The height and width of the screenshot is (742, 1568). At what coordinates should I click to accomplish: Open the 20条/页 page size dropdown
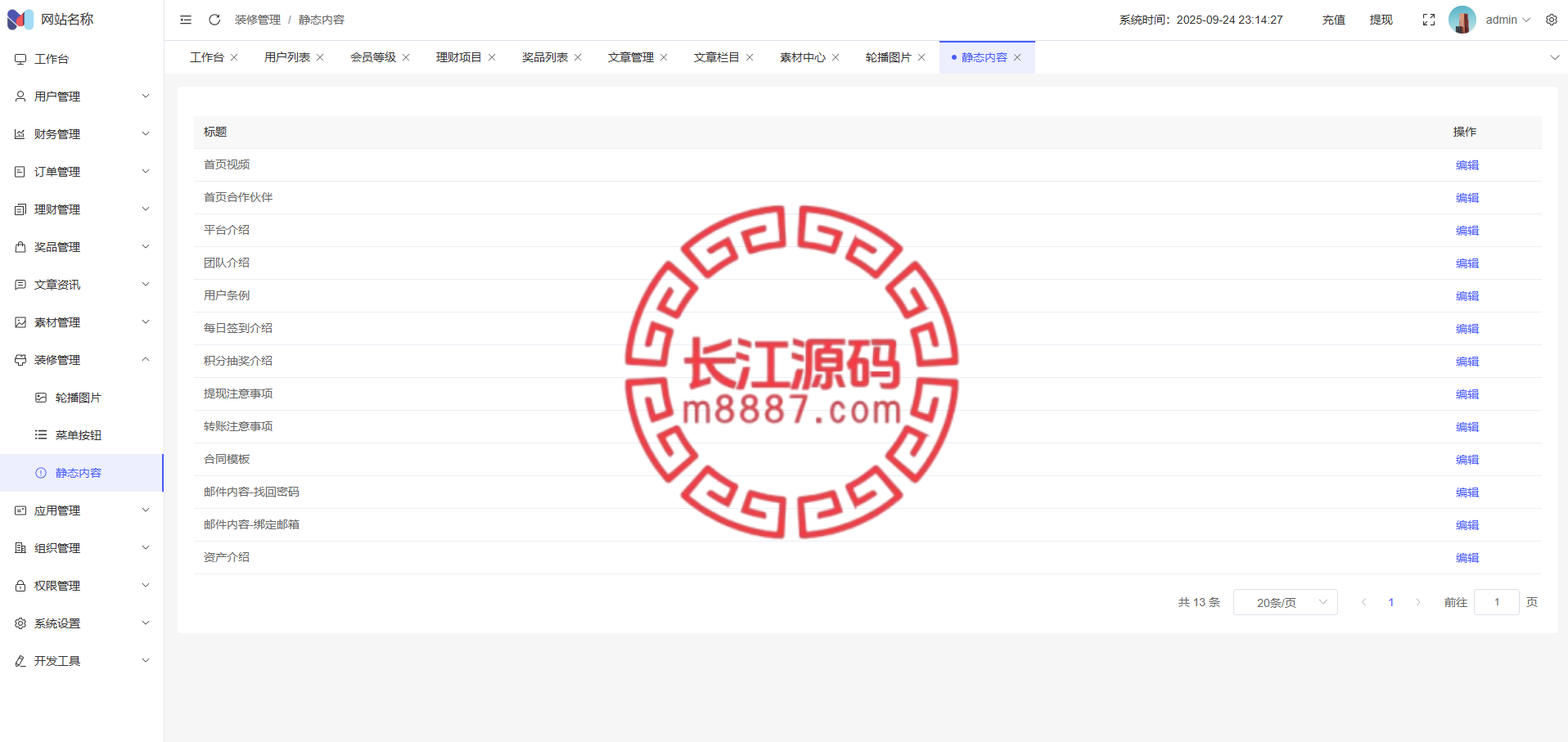pyautogui.click(x=1286, y=602)
